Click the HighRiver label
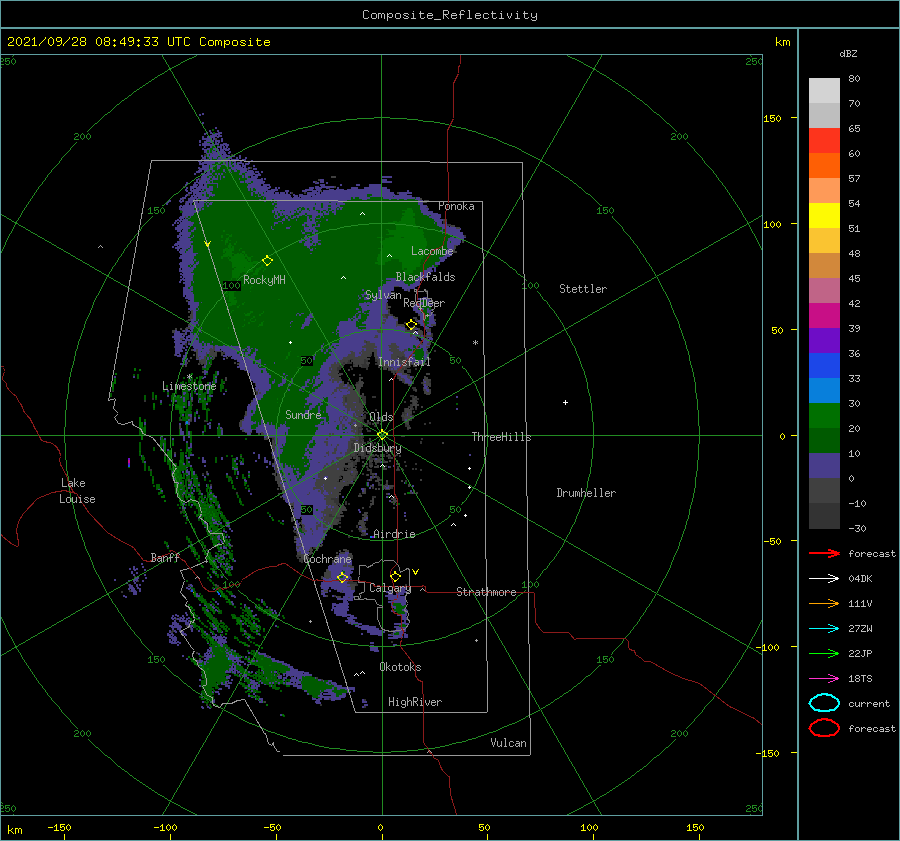The width and height of the screenshot is (900, 841). click(415, 702)
